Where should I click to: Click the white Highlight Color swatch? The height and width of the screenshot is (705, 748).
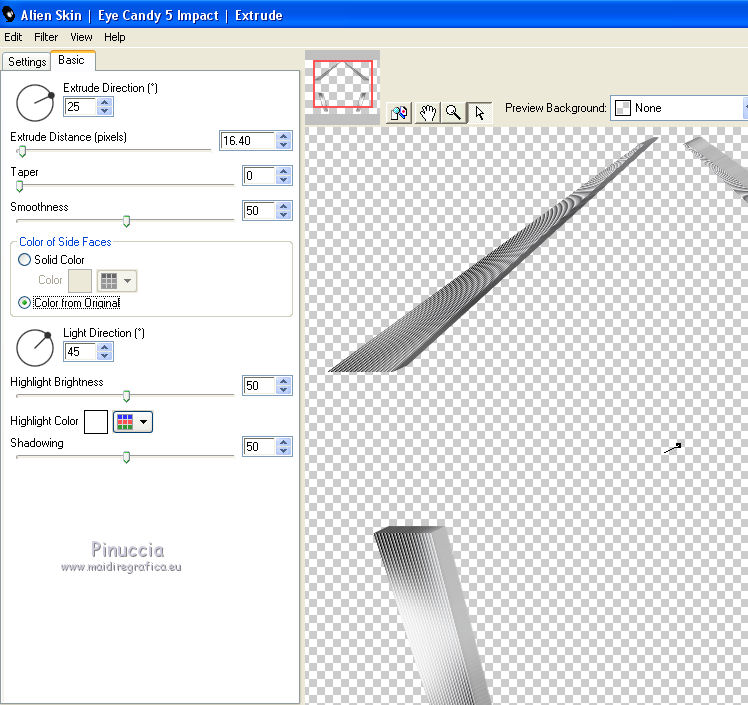pos(96,422)
